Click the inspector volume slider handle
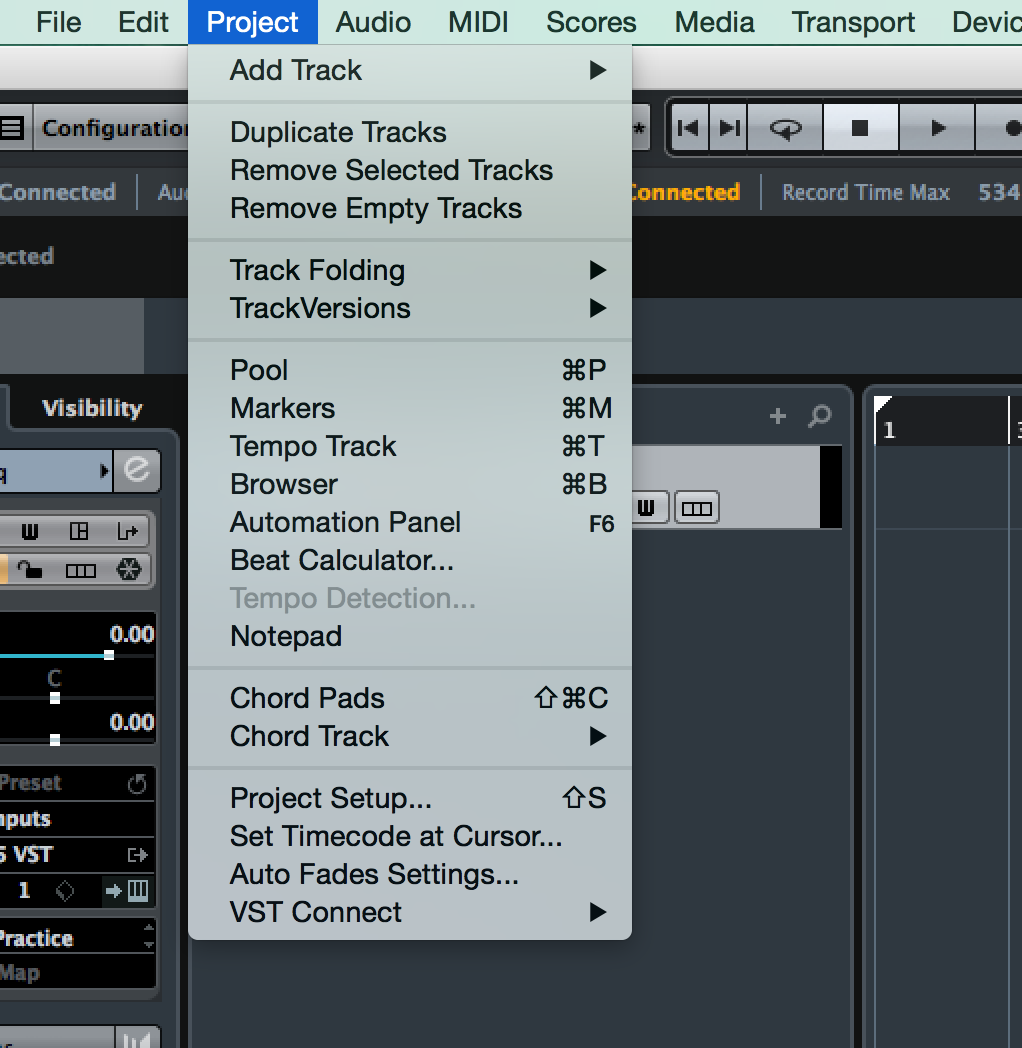This screenshot has width=1022, height=1048. [109, 655]
